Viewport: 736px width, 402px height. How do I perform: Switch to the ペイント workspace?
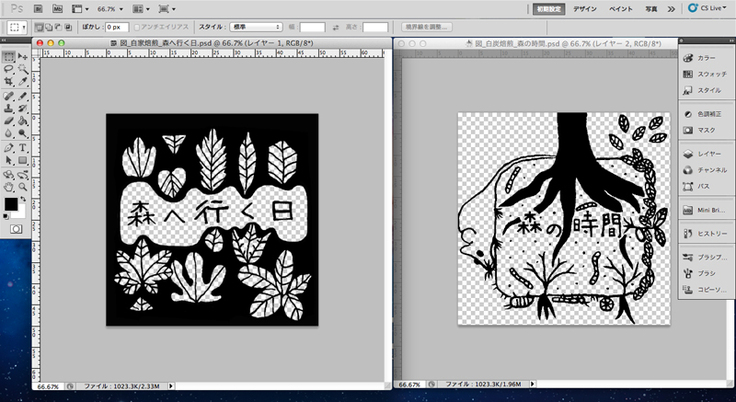click(x=620, y=7)
